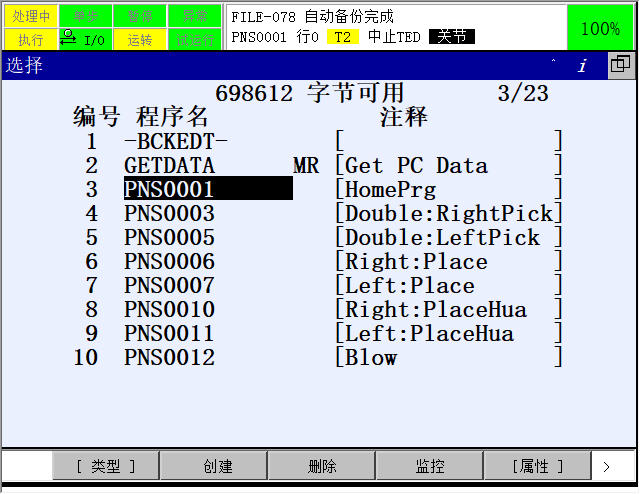Select program PNS0012
The height and width of the screenshot is (494, 640).
(x=169, y=358)
